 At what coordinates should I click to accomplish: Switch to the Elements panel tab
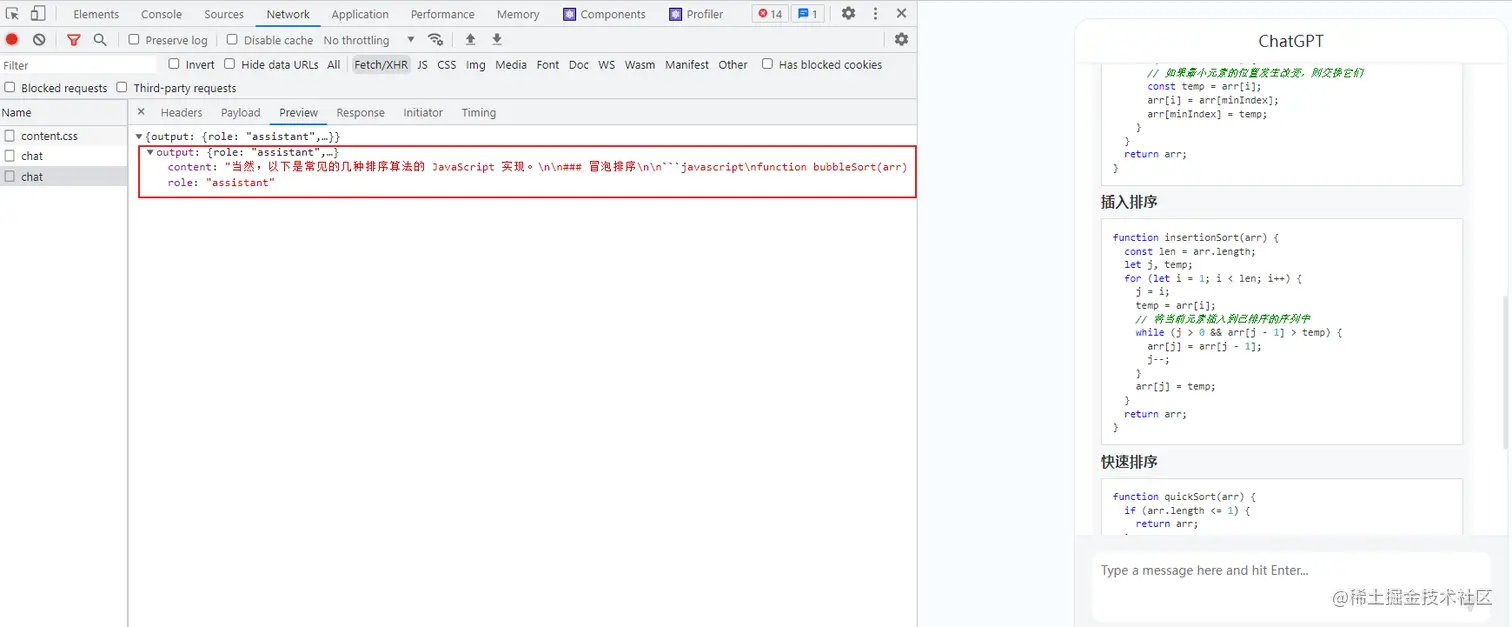pyautogui.click(x=96, y=14)
